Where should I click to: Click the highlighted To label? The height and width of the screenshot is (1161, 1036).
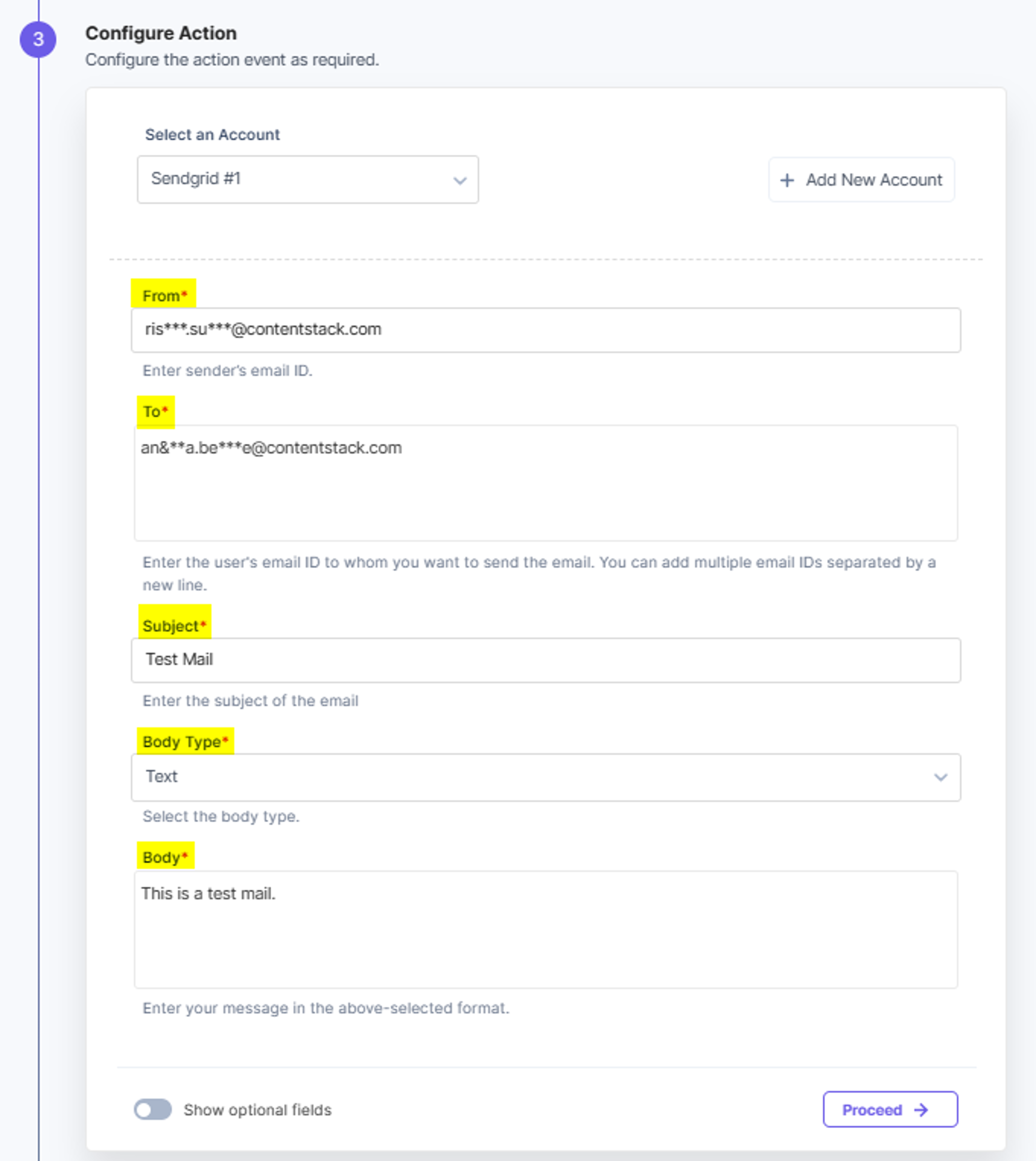[155, 411]
